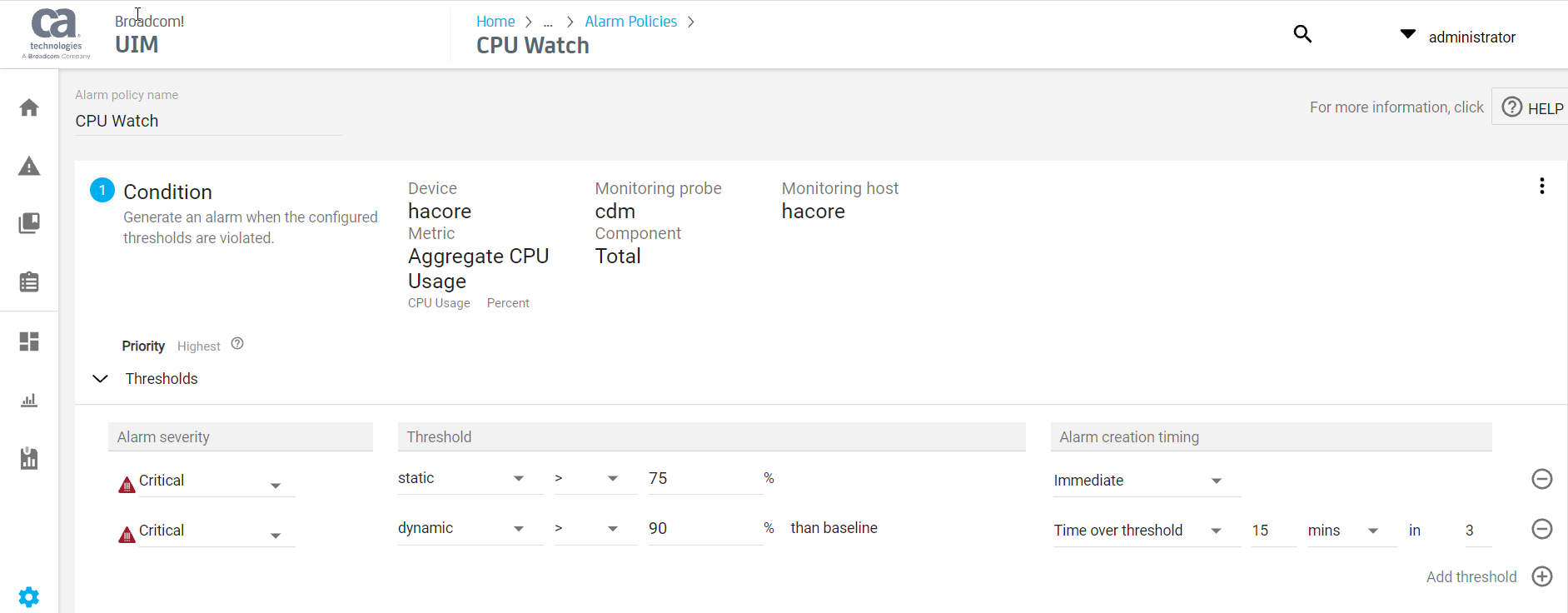Screen dimensions: 1568x613
Task: Open Settings via the gear icon
Action: coord(29,596)
